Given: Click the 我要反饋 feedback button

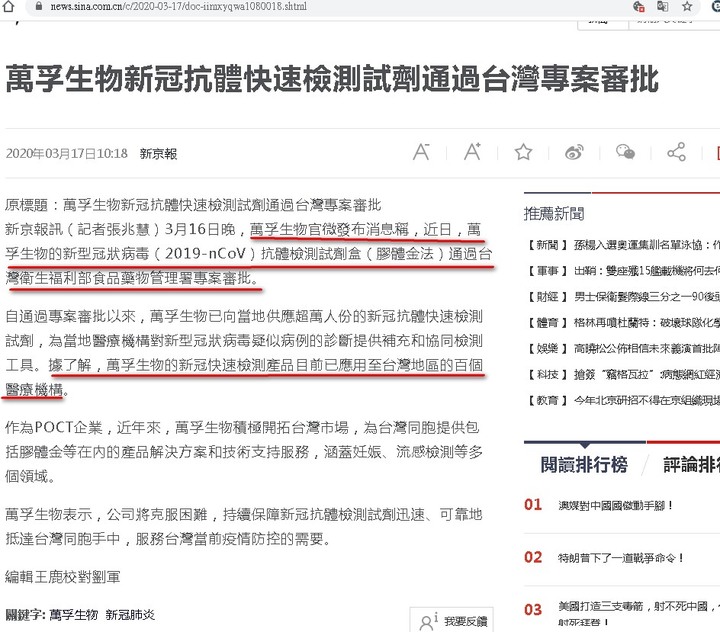Looking at the screenshot, I should tap(452, 621).
